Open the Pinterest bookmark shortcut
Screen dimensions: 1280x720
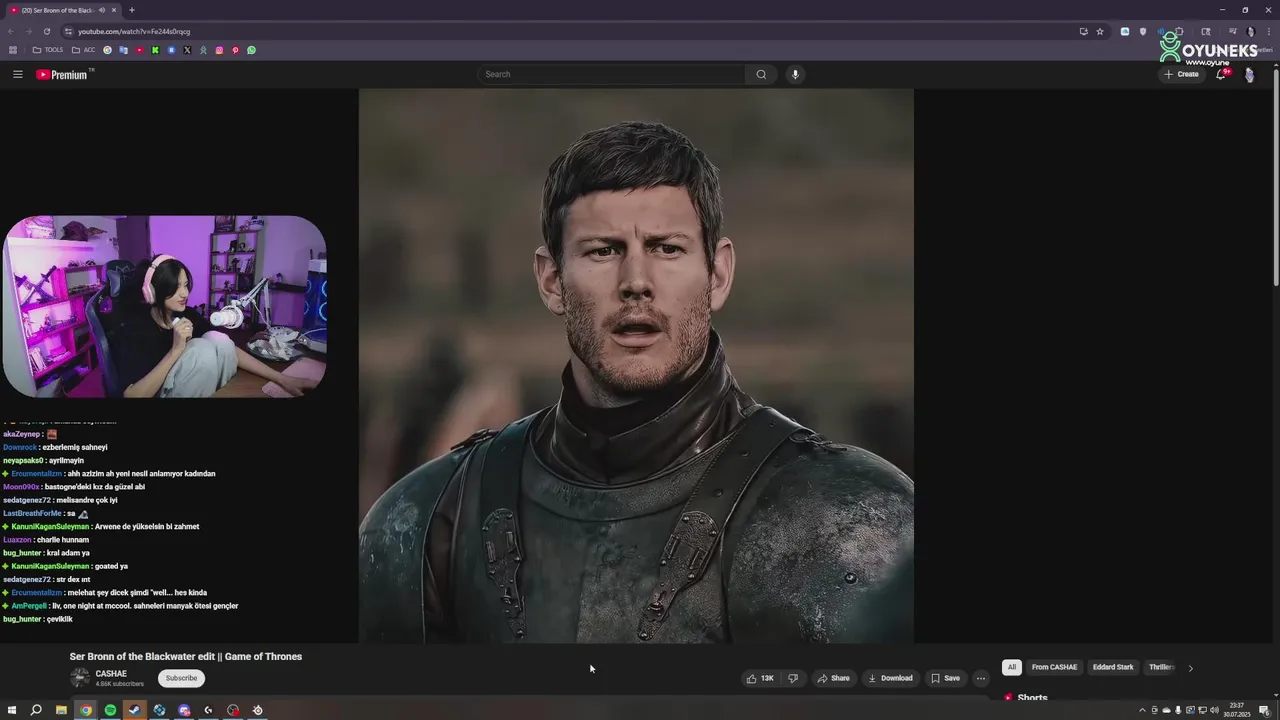(x=235, y=50)
